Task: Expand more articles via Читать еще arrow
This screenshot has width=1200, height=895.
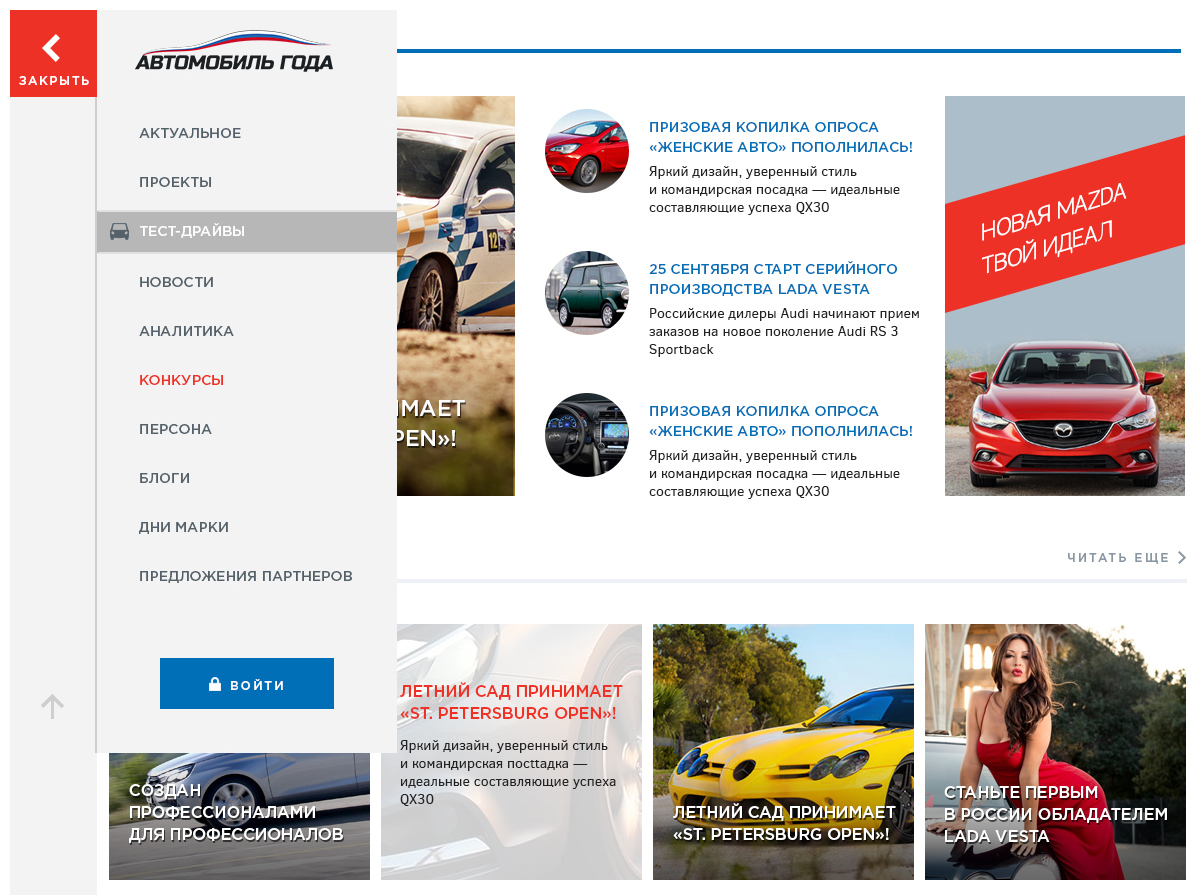Action: pyautogui.click(x=1181, y=558)
